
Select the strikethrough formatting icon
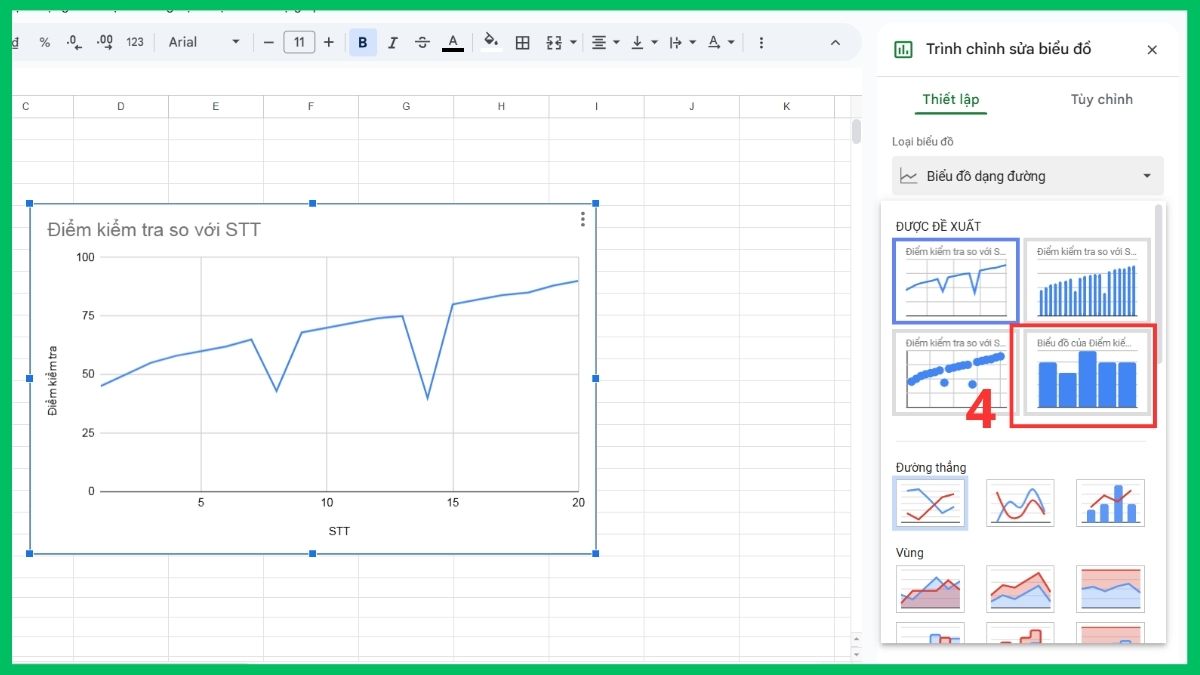click(x=422, y=42)
